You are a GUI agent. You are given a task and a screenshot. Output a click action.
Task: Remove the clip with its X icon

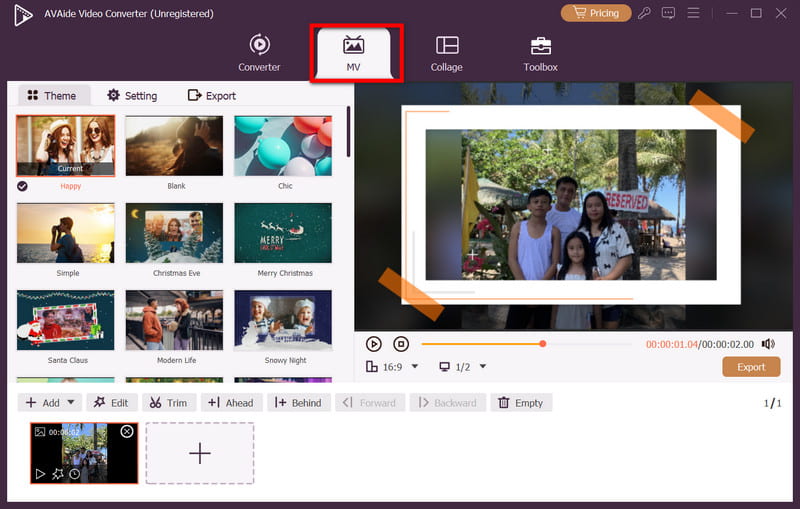point(127,431)
